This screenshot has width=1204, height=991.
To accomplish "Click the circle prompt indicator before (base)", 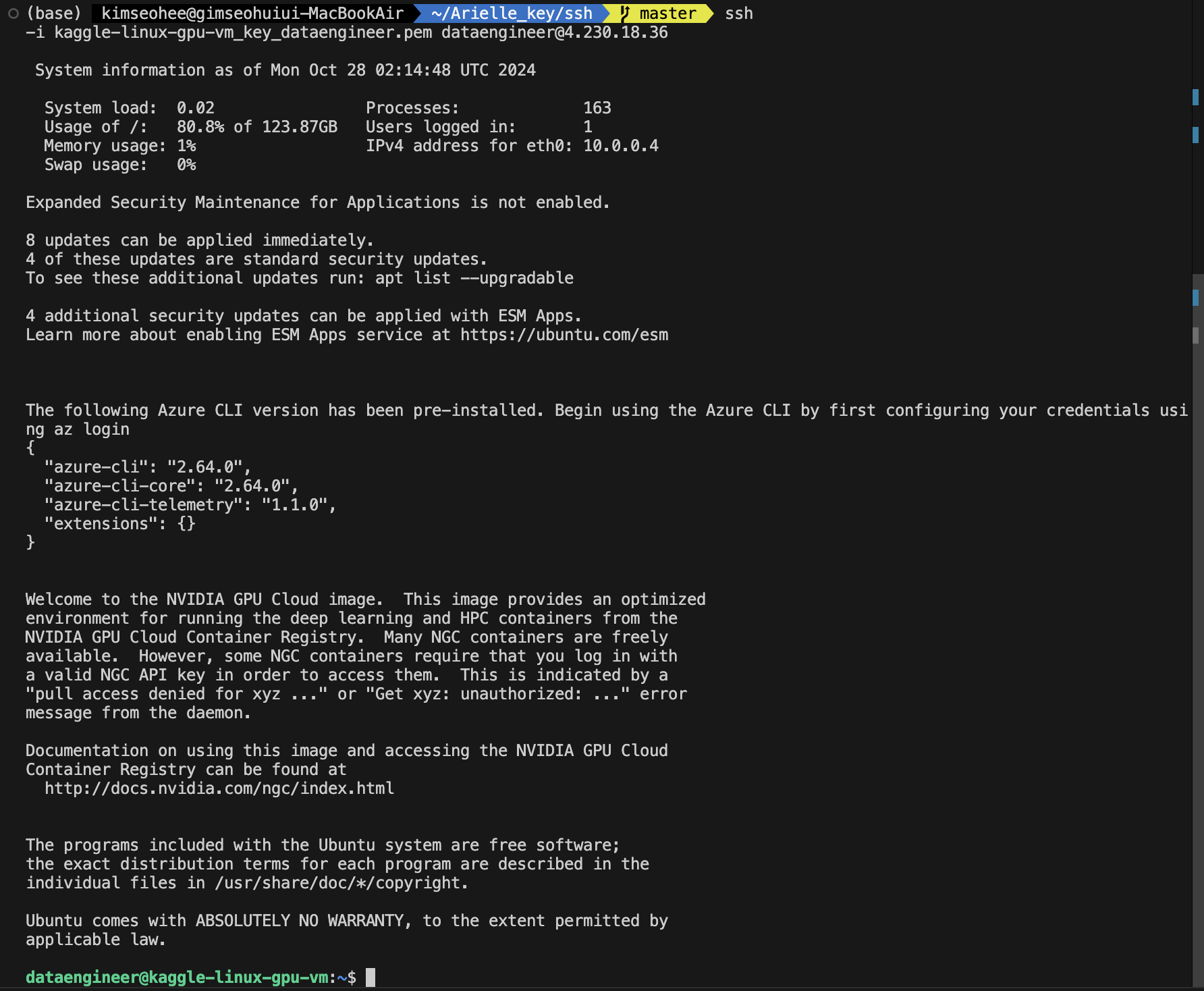I will [x=13, y=14].
